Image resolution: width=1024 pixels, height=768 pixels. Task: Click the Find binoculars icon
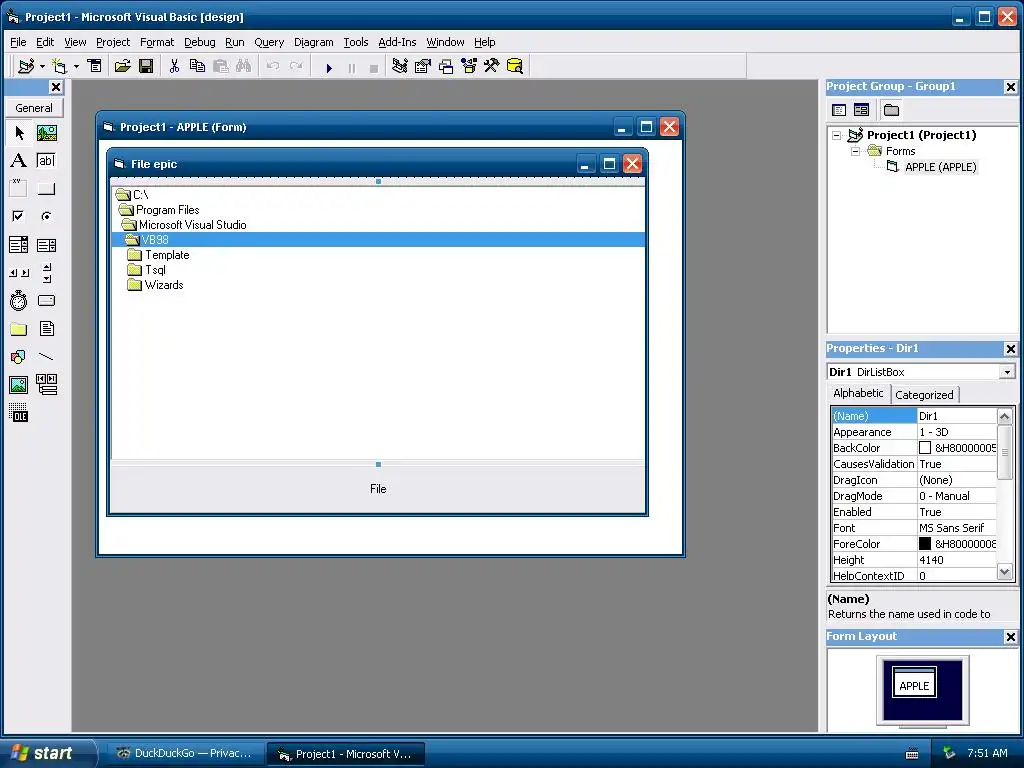pos(244,66)
